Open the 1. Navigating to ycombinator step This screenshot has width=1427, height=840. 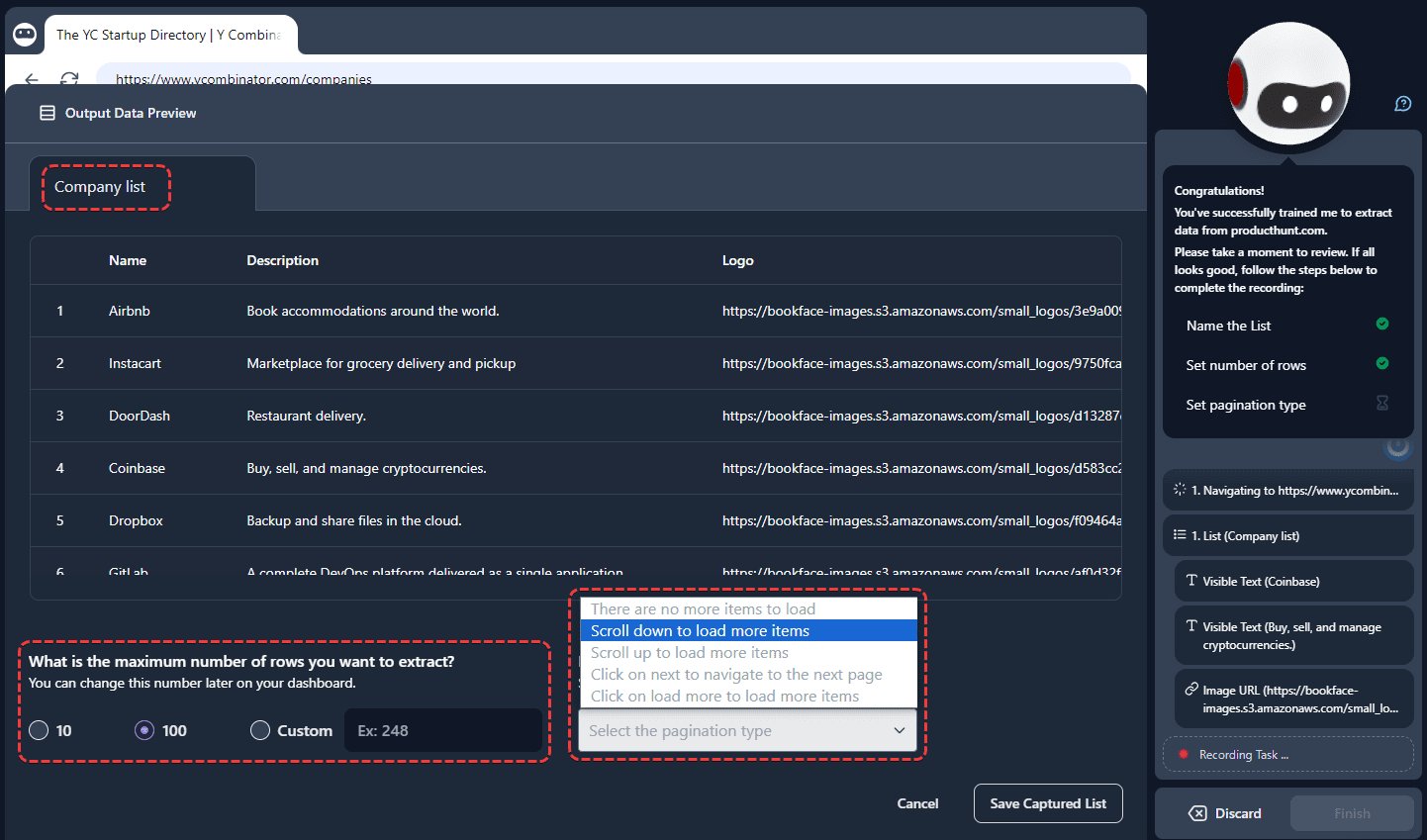(x=1287, y=490)
